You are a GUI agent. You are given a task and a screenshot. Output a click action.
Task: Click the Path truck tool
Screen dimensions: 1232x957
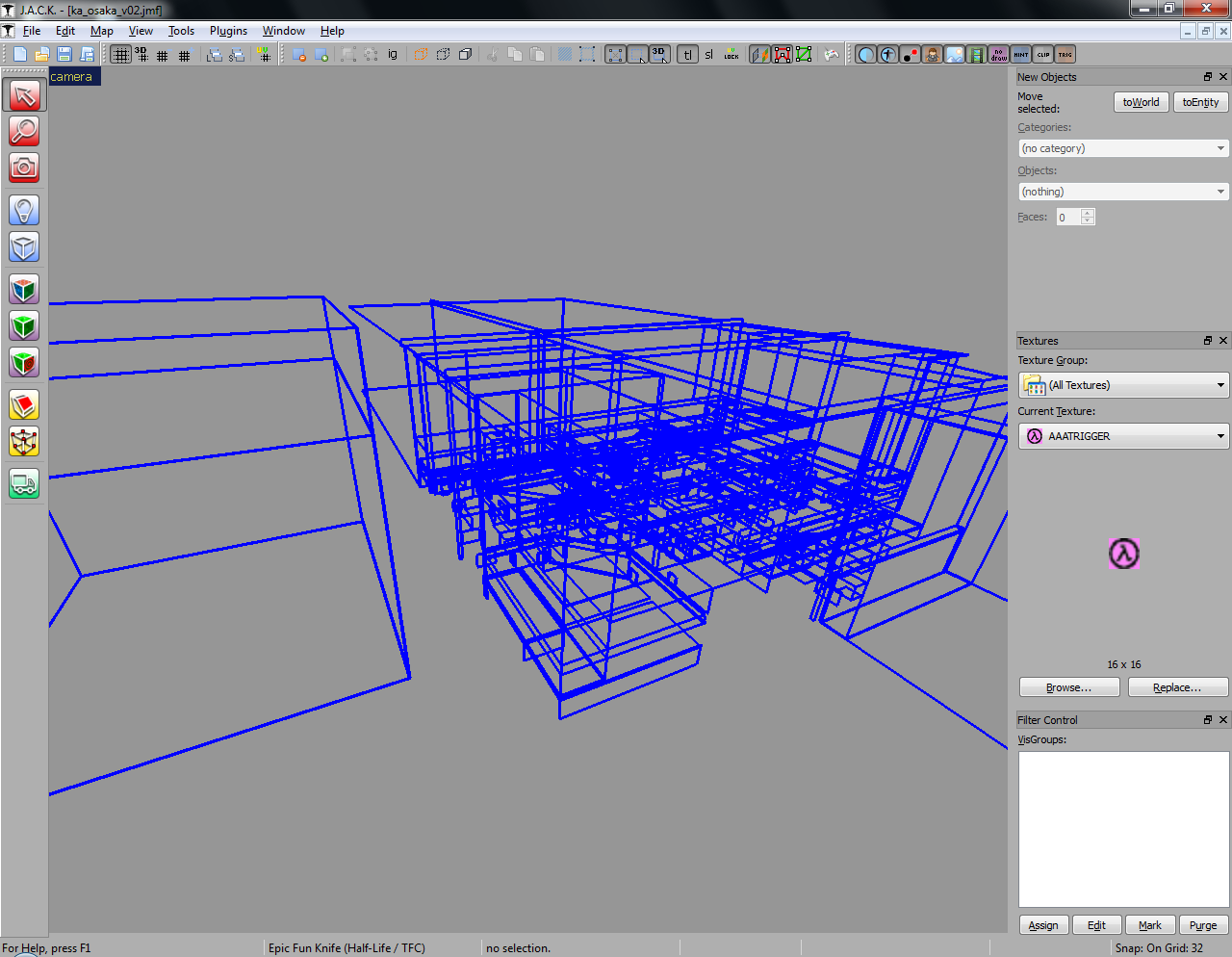24,483
